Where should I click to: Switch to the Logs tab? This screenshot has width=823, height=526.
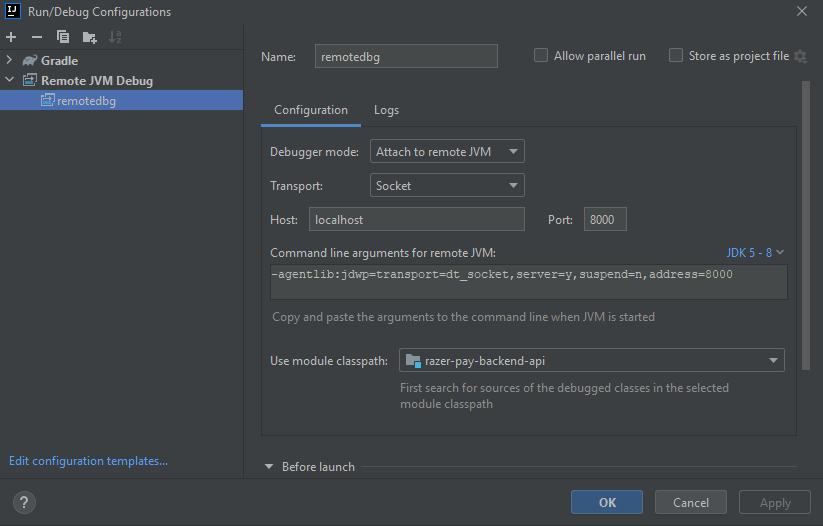386,110
